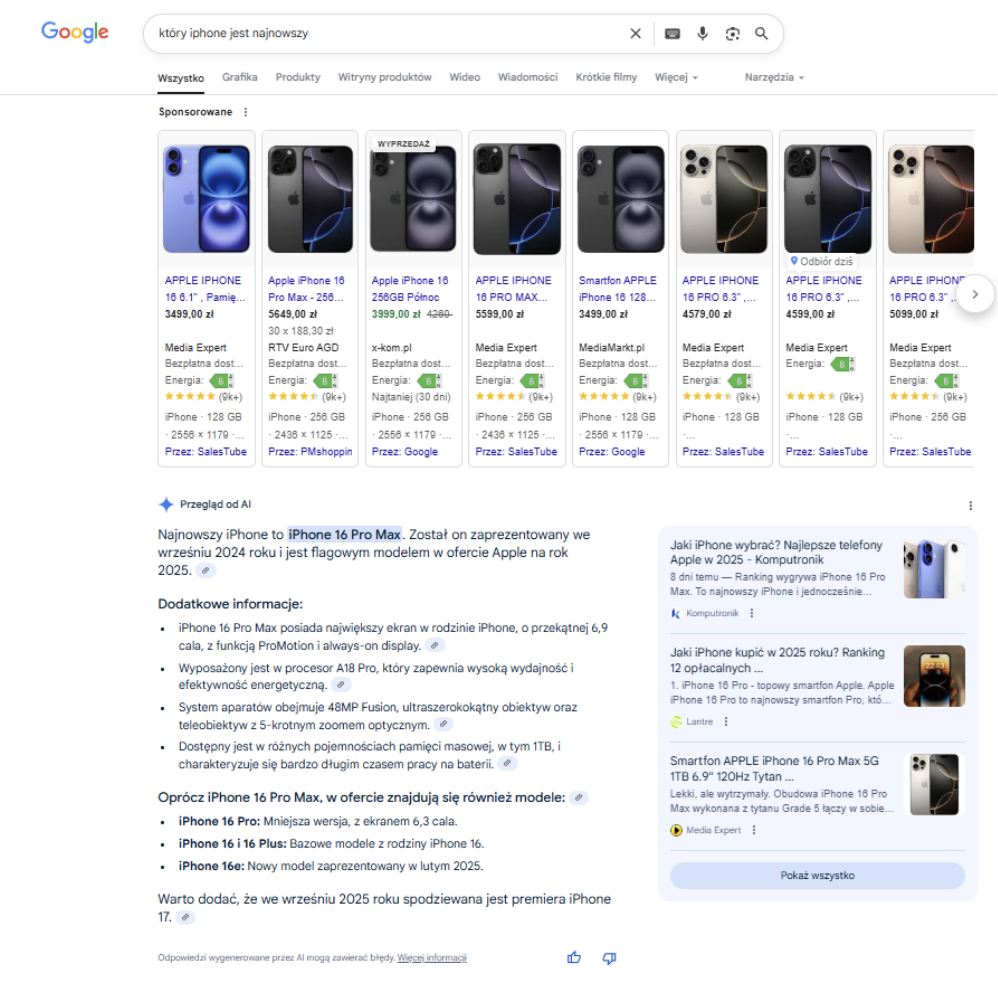Open the Więcej informacji link
The height and width of the screenshot is (988, 998).
pos(432,957)
